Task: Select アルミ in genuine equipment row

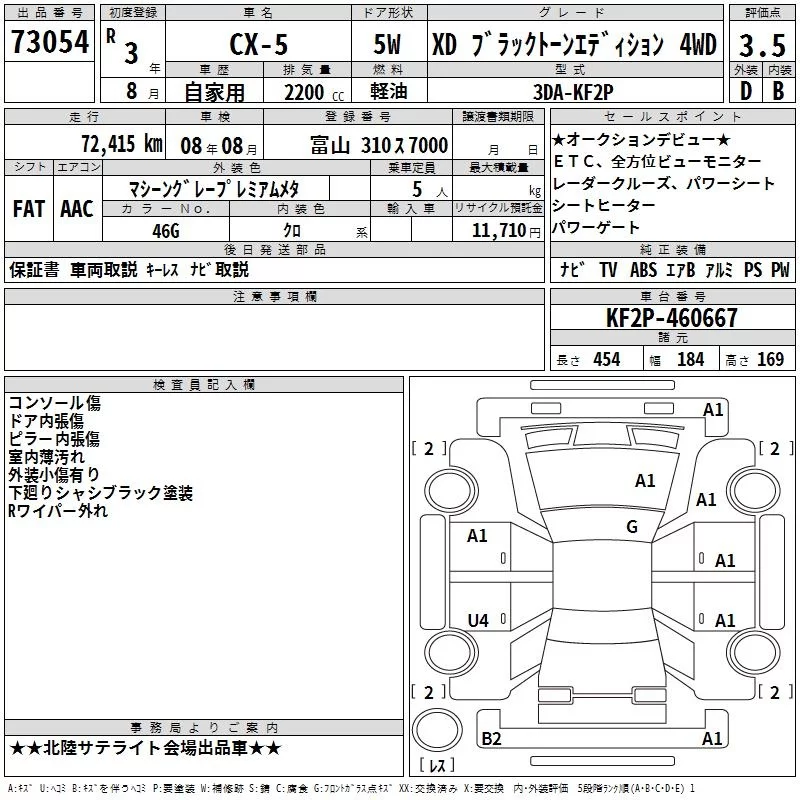Action: pyautogui.click(x=719, y=270)
